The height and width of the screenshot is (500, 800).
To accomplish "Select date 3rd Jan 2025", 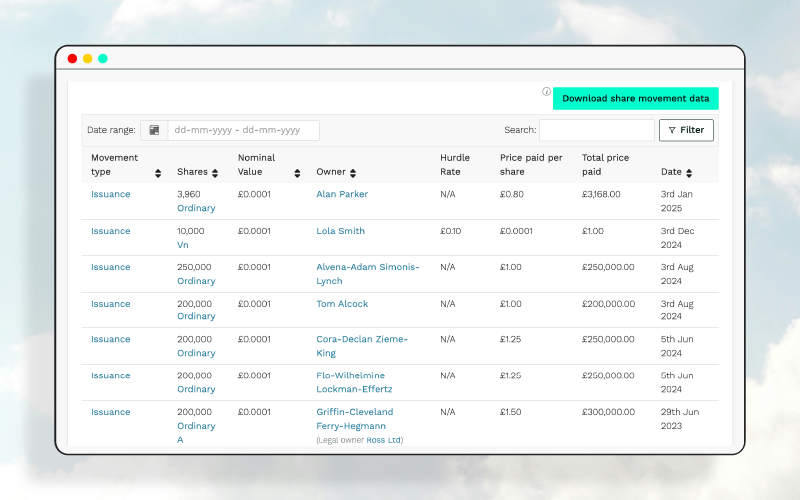I will coord(677,201).
